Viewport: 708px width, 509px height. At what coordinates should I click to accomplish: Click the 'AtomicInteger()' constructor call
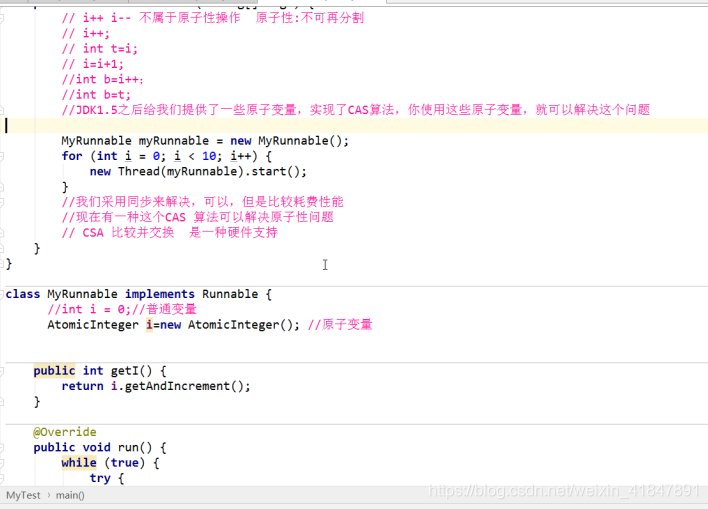pyautogui.click(x=240, y=325)
